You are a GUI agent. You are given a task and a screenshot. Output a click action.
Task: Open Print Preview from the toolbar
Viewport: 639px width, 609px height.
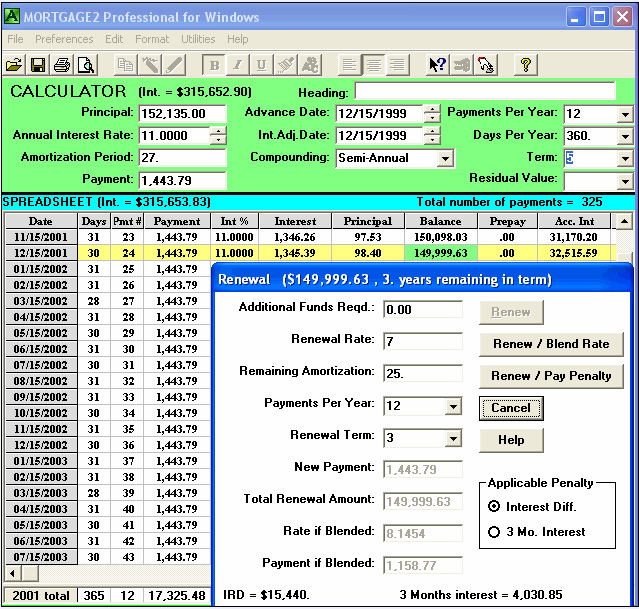point(86,65)
